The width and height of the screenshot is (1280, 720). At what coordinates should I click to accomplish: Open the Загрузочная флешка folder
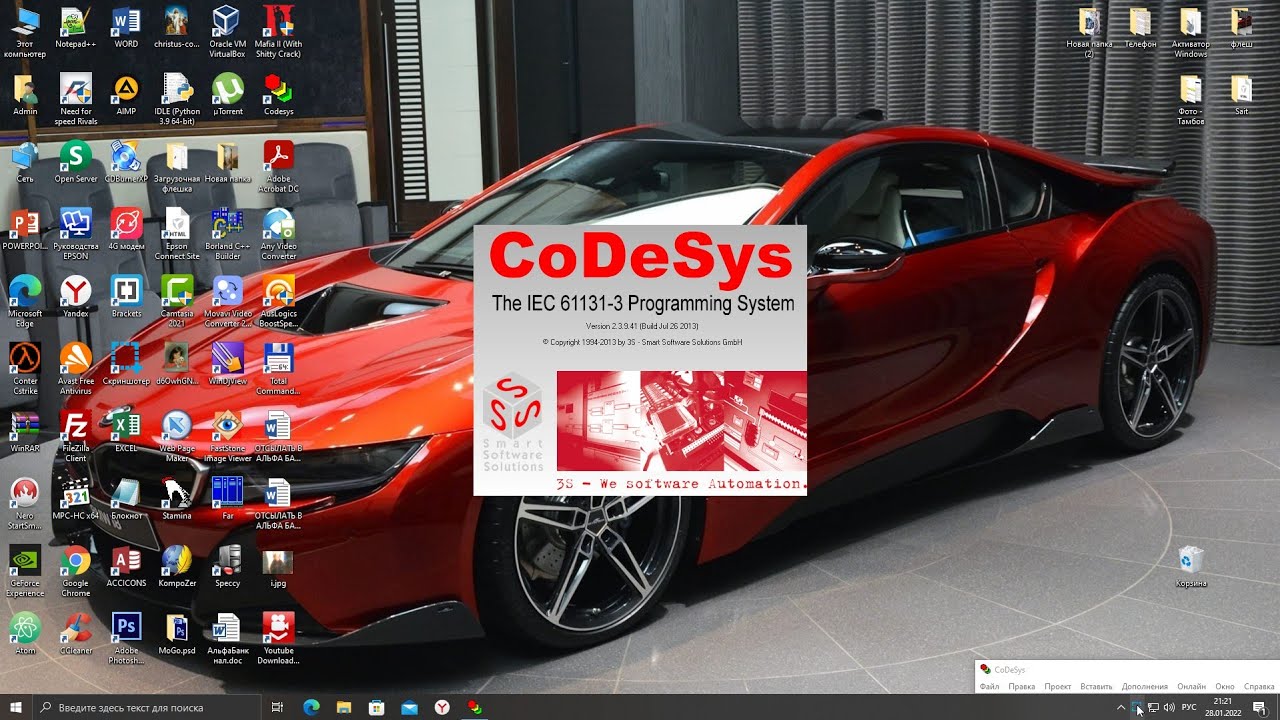coord(177,168)
